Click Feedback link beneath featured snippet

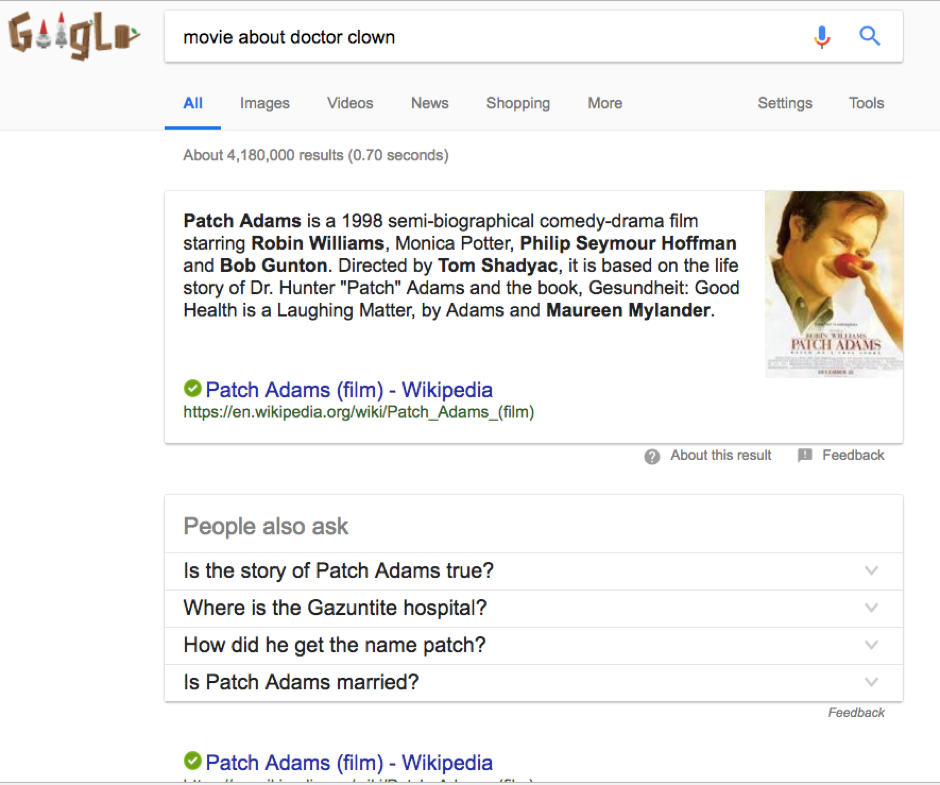pyautogui.click(x=853, y=455)
